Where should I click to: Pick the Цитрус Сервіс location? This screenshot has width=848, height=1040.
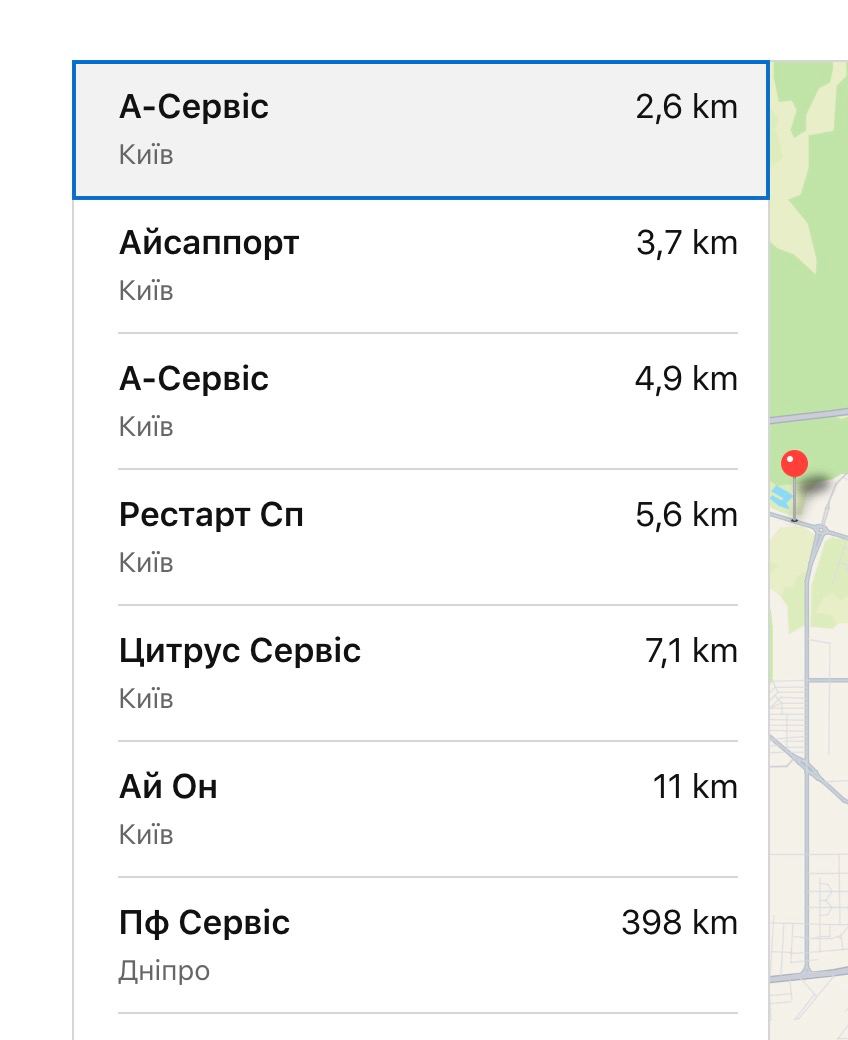point(420,673)
